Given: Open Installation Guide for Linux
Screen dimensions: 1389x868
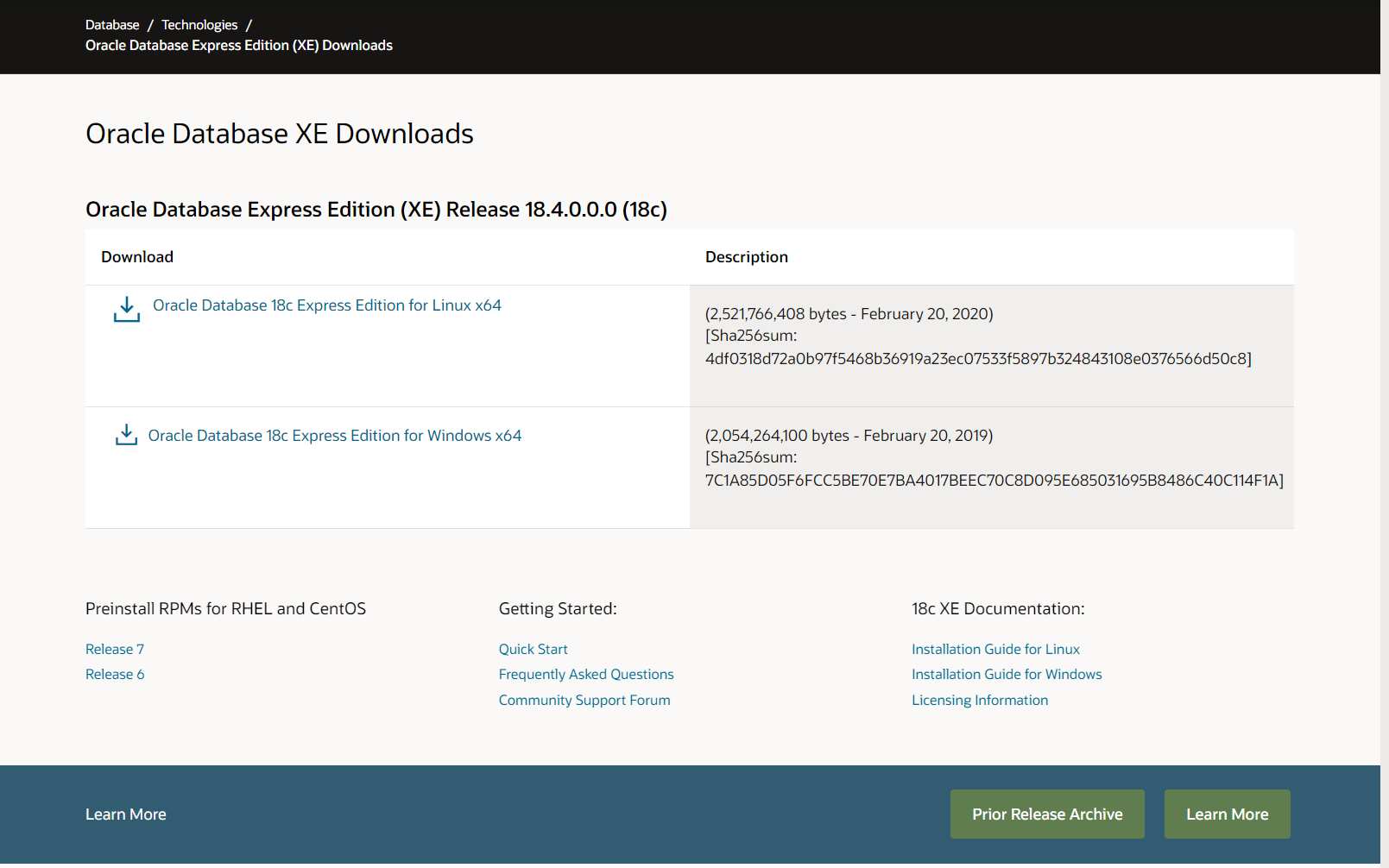Looking at the screenshot, I should pos(995,649).
